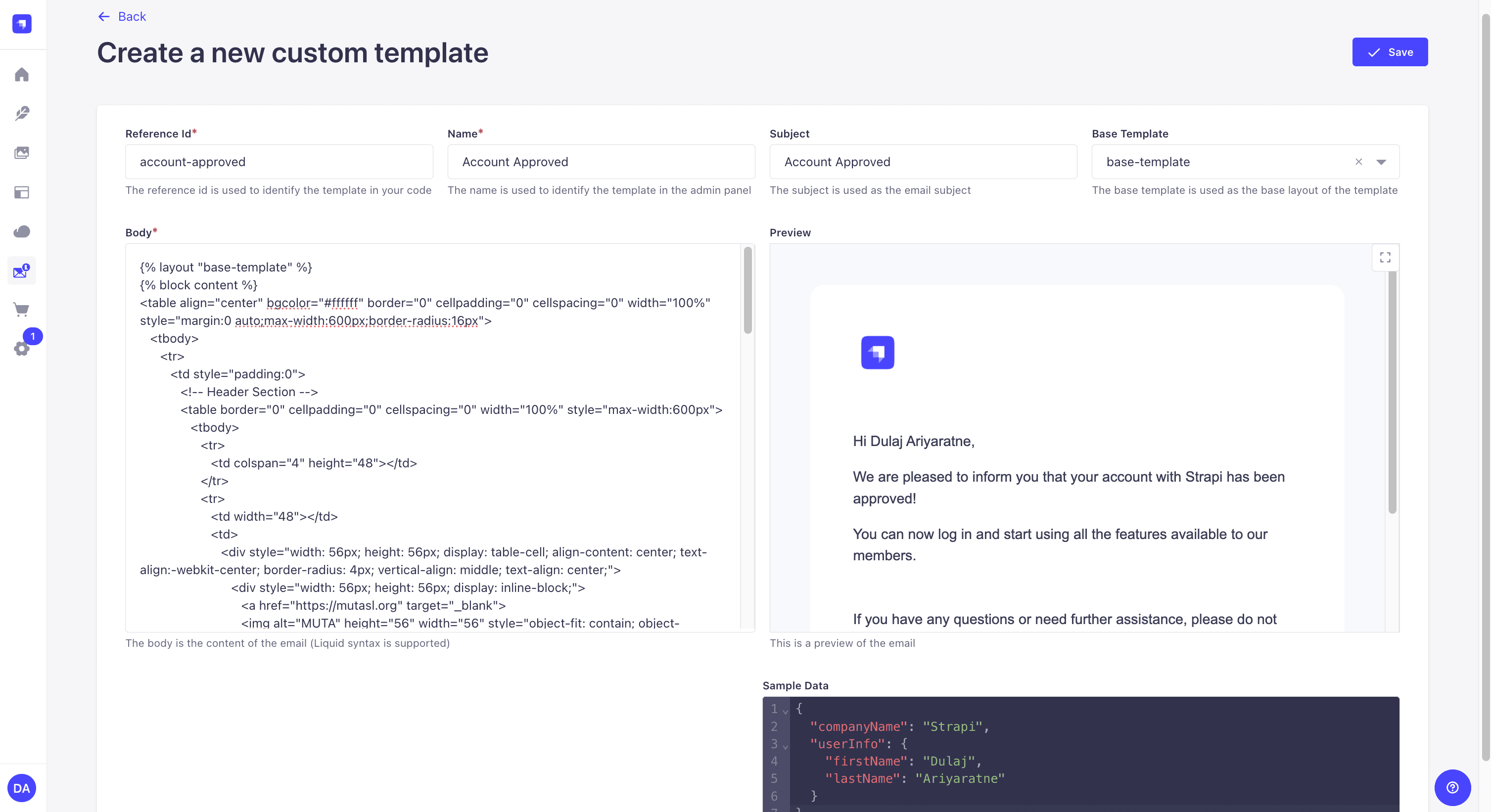Open the Marketplace cart icon
This screenshot has width=1491, height=812.
pyautogui.click(x=21, y=310)
